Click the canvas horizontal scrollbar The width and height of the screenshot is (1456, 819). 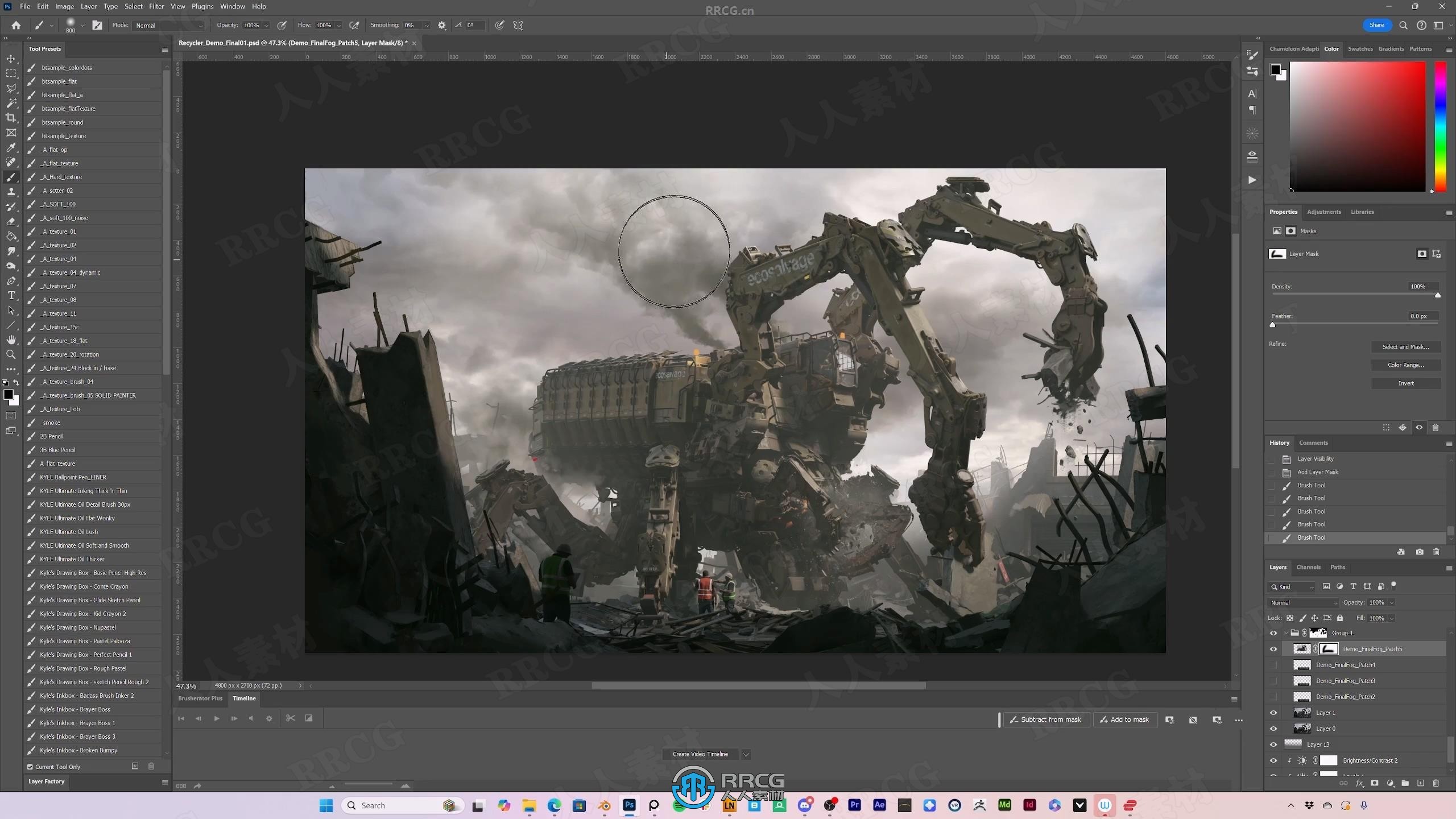759,686
